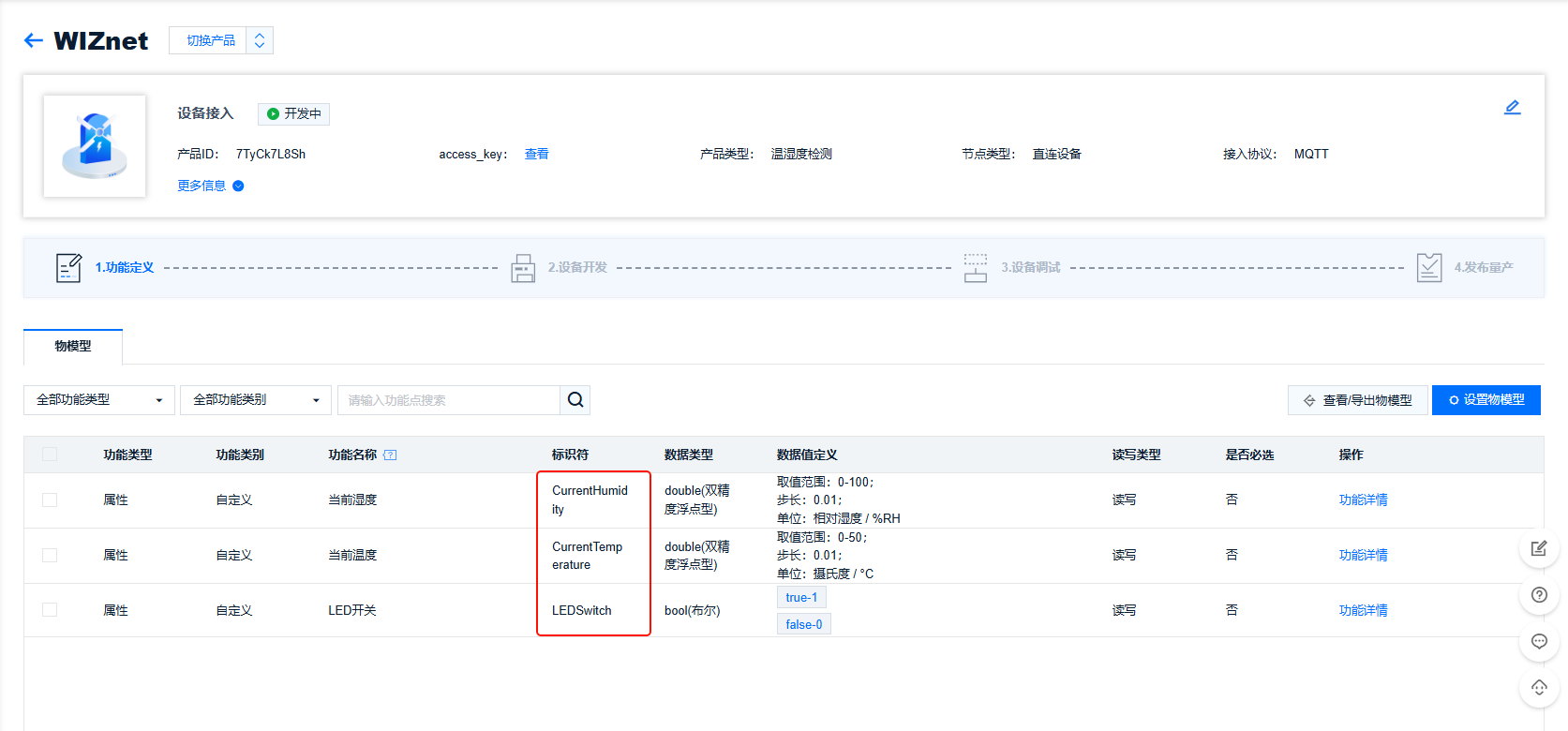Click the 设置物模型 button

pos(1486,400)
